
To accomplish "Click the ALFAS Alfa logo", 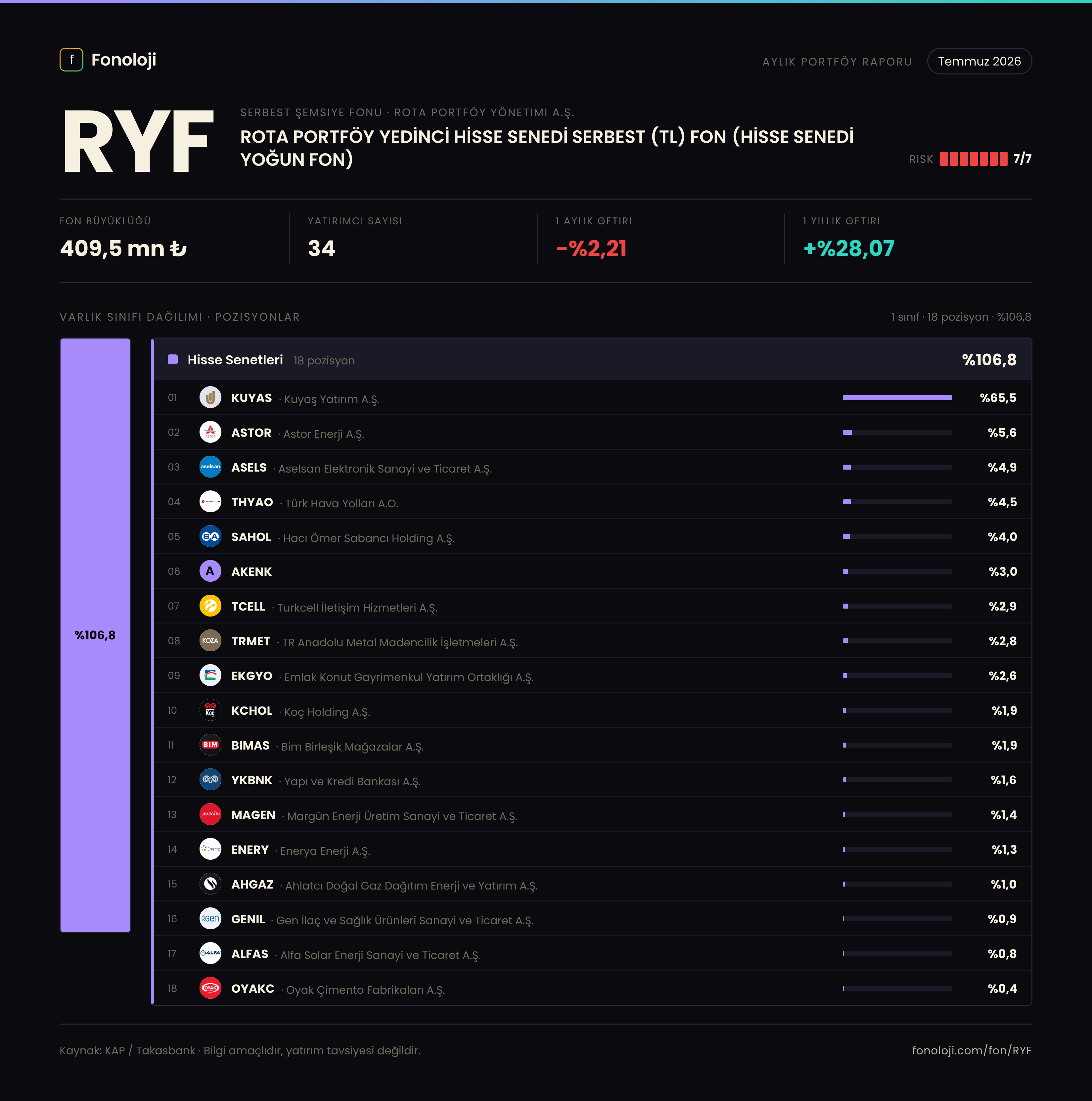I will pos(210,953).
